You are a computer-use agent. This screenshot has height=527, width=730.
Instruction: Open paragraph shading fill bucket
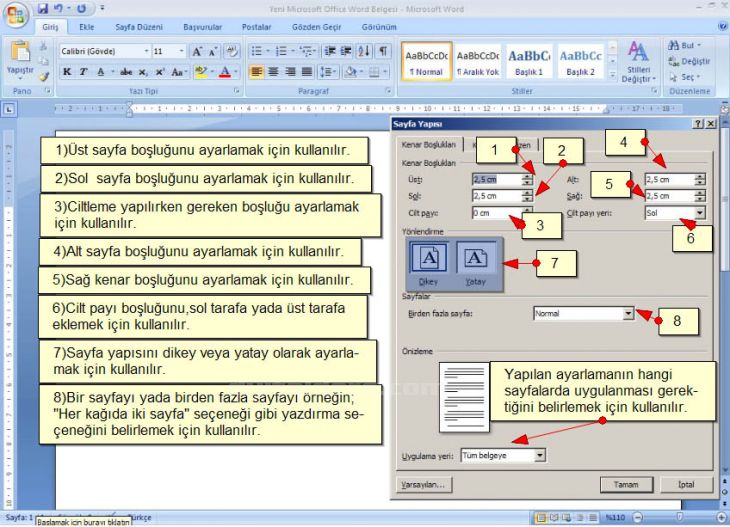pyautogui.click(x=351, y=72)
